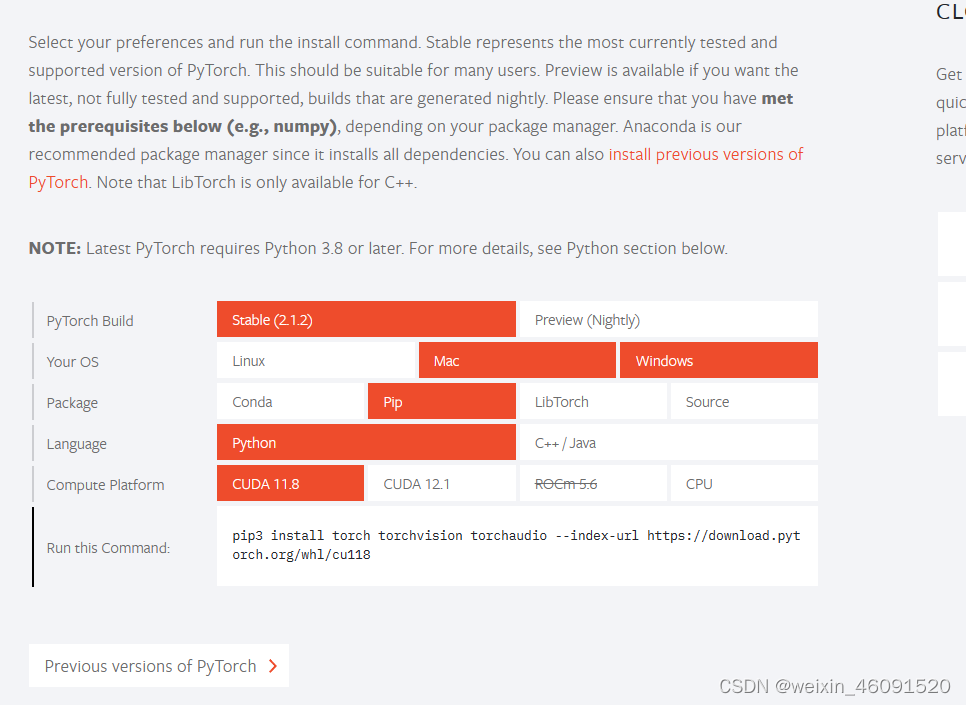
Task: Choose CUDA 11.8 compute platform
Action: pyautogui.click(x=290, y=484)
